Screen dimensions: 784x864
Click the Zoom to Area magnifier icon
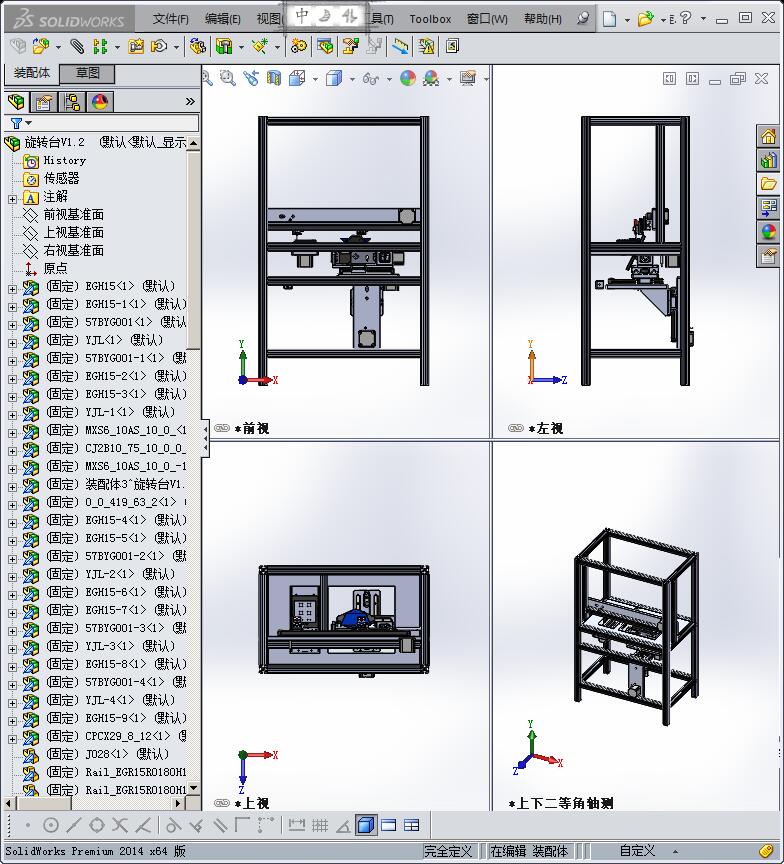click(228, 78)
